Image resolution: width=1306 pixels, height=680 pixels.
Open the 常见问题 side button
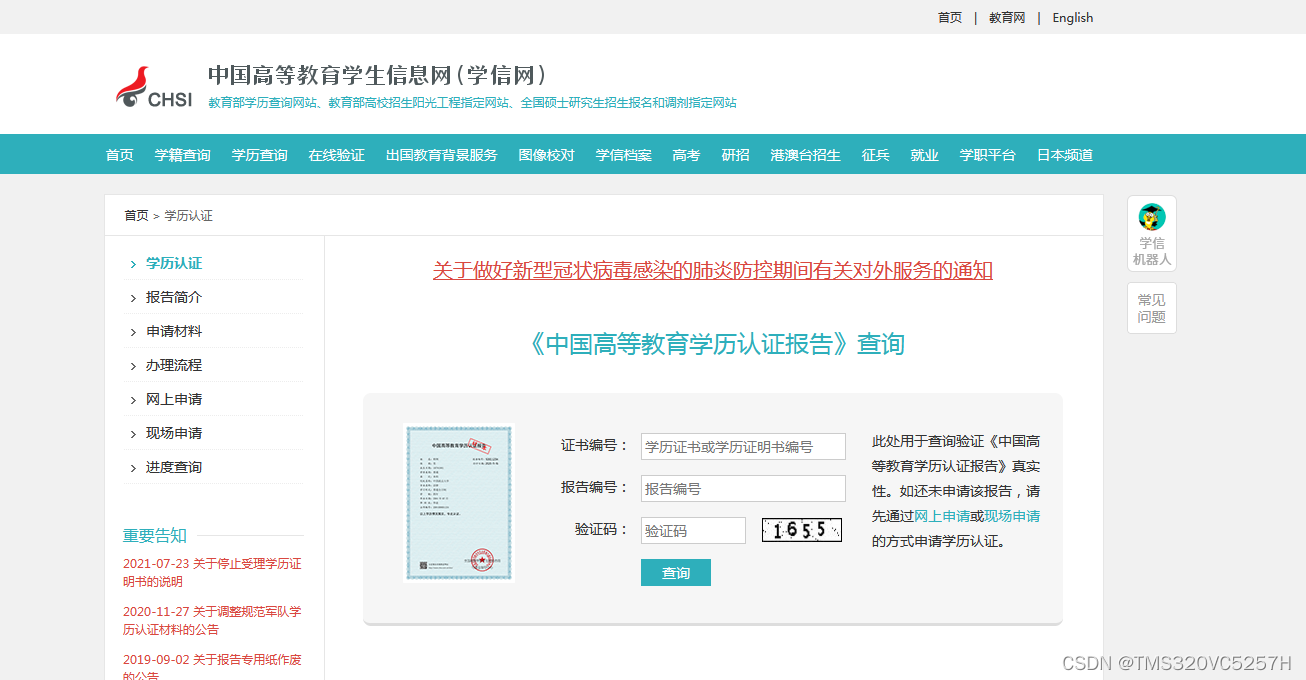coord(1152,308)
